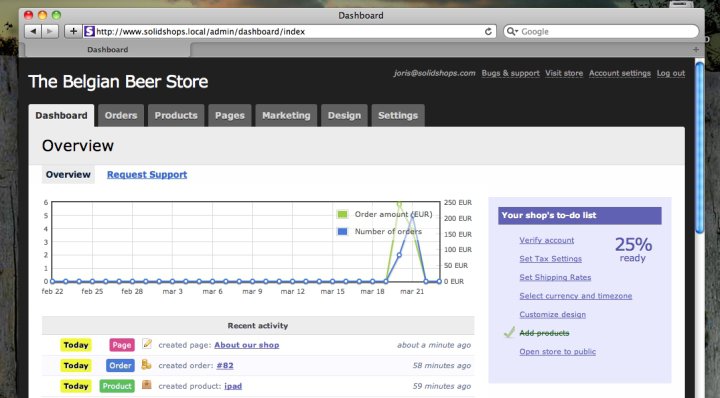Viewport: 720px width, 398px height.
Task: Focus the browser URL address field
Action: 289,31
